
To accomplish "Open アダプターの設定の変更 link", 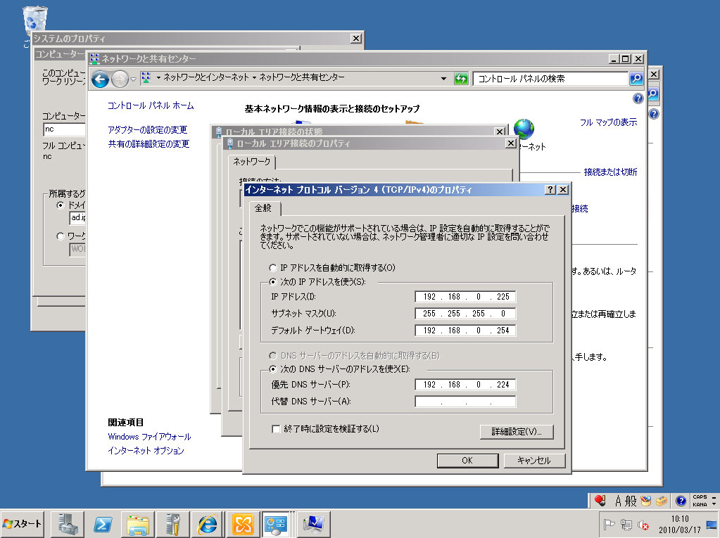I will pos(147,130).
